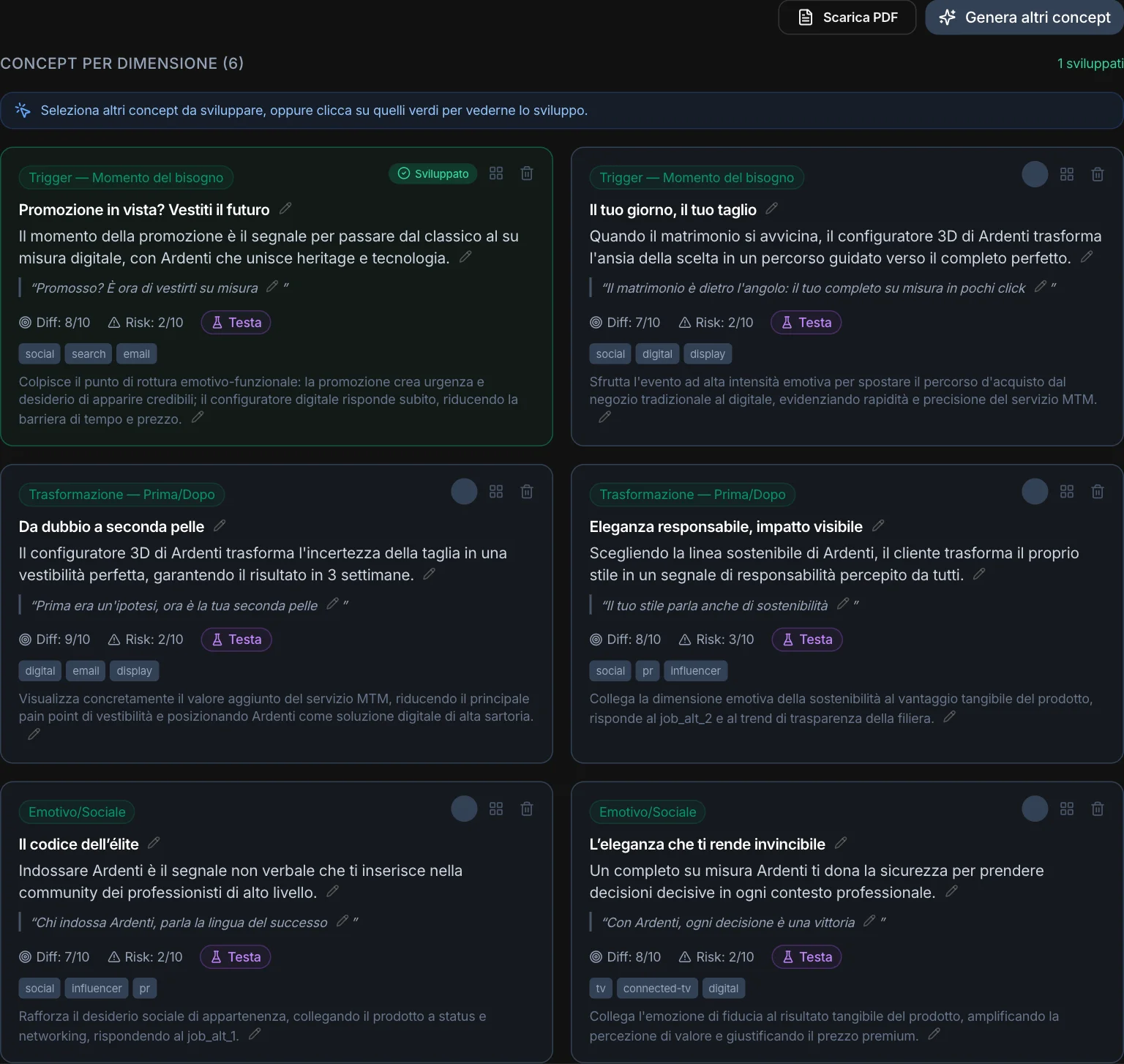The image size is (1124, 1064).
Task: Download the PDF with Scarica PDF
Action: pos(847,17)
